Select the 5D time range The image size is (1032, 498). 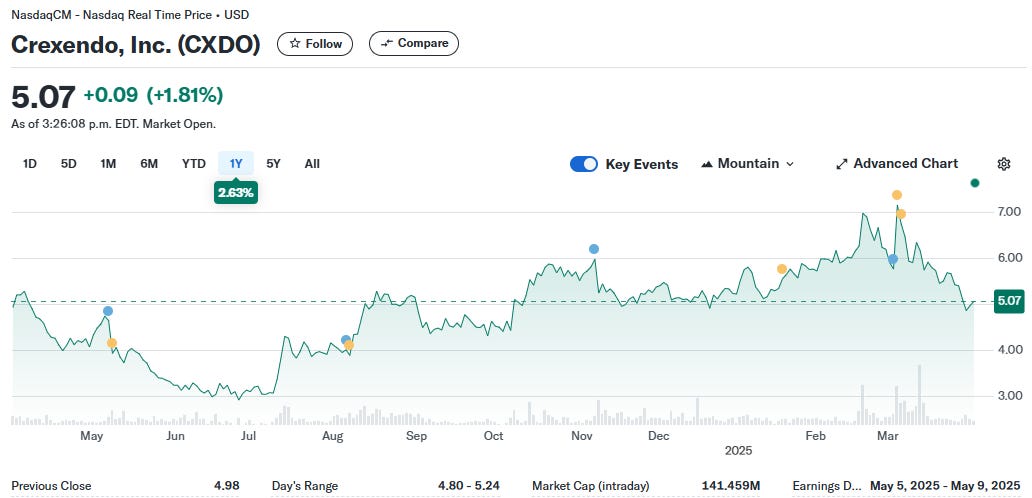point(68,164)
